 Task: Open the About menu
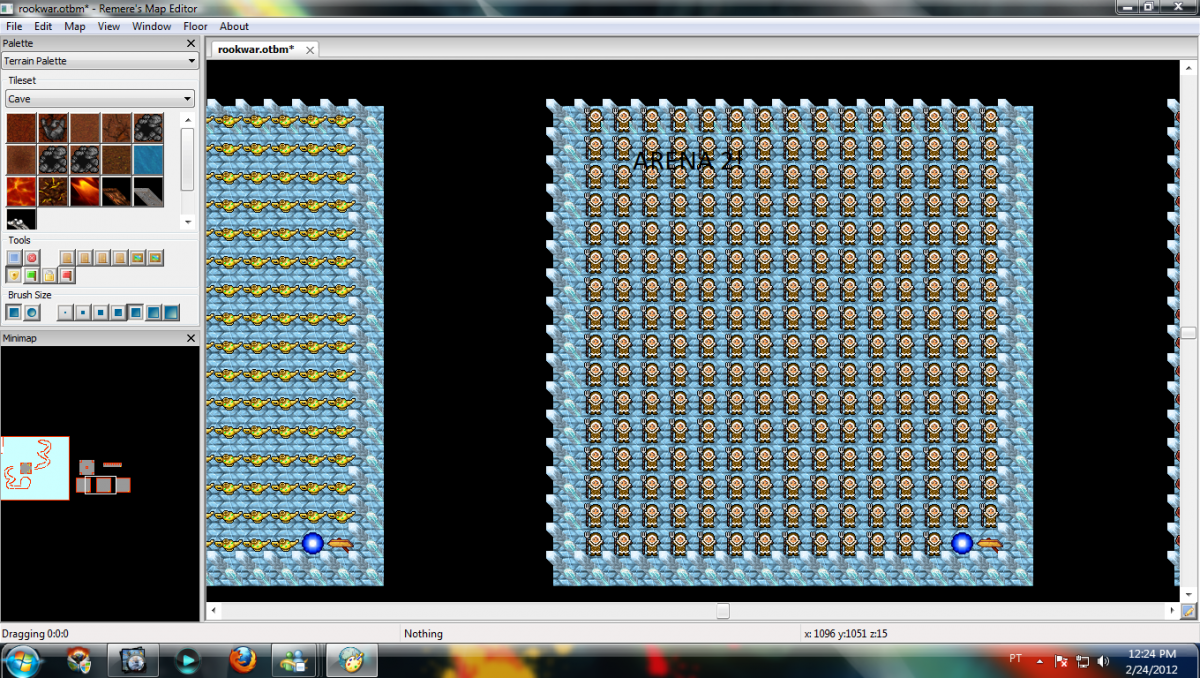(x=234, y=26)
